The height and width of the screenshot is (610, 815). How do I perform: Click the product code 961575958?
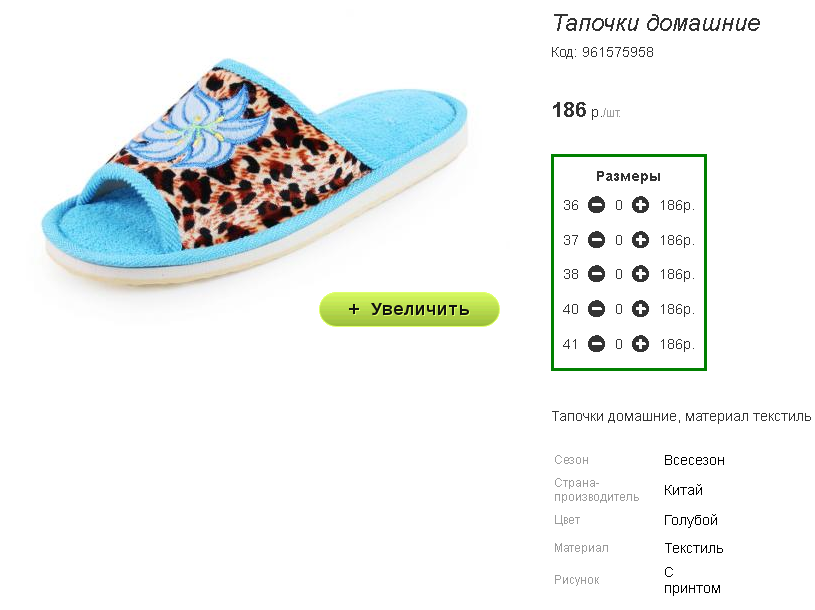(617, 52)
